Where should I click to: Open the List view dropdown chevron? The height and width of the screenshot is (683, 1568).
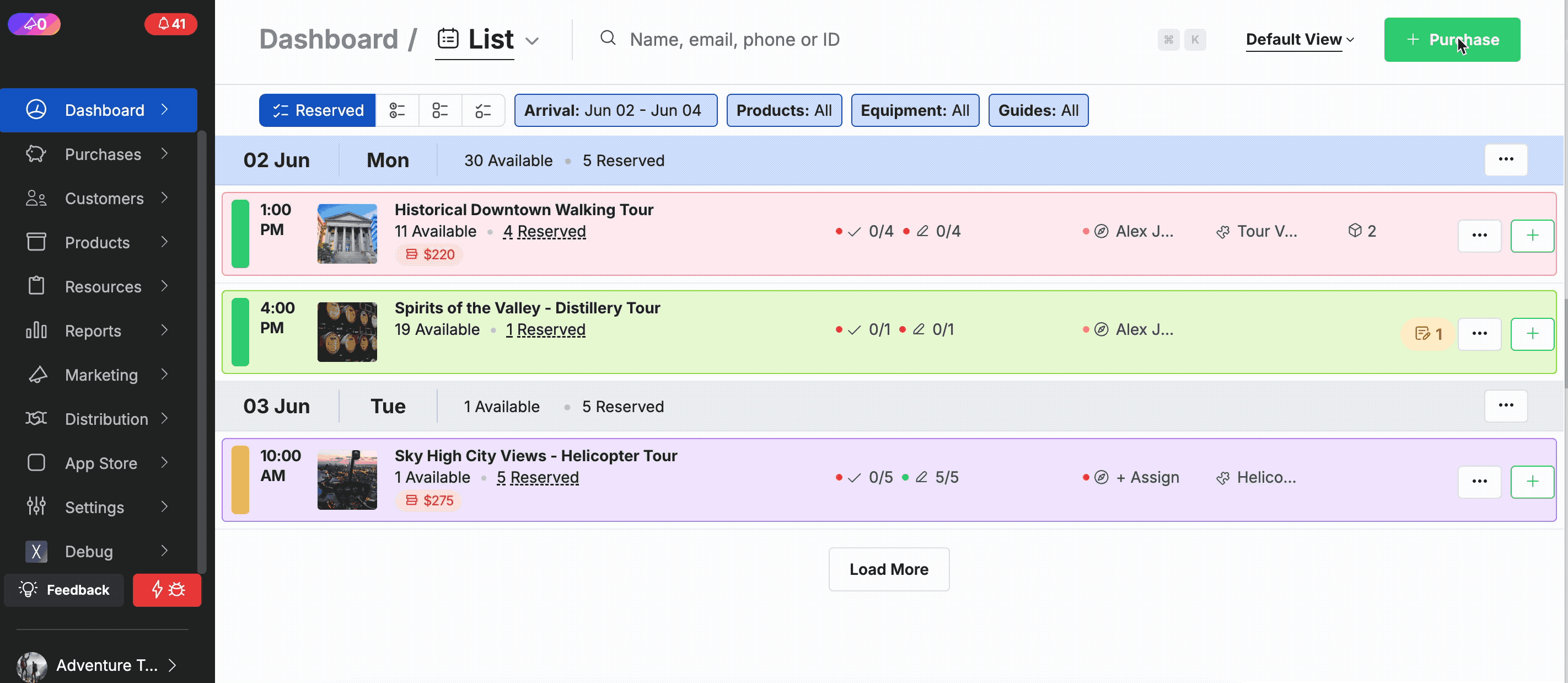tap(532, 41)
